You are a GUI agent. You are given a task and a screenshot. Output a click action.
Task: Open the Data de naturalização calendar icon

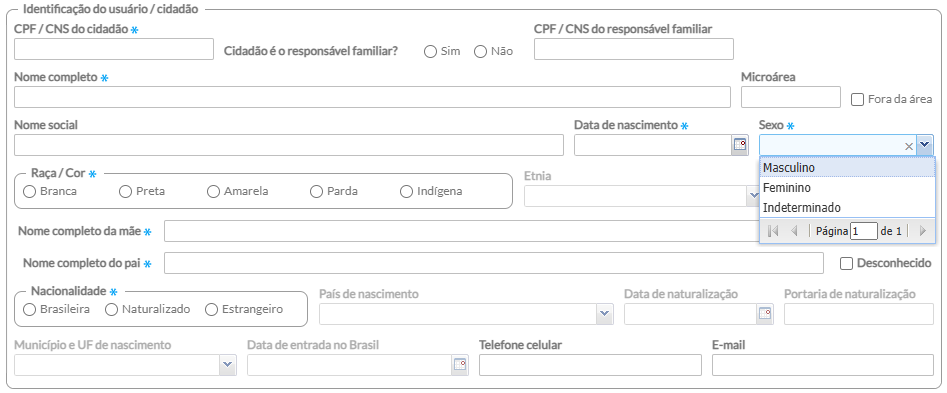[765, 314]
